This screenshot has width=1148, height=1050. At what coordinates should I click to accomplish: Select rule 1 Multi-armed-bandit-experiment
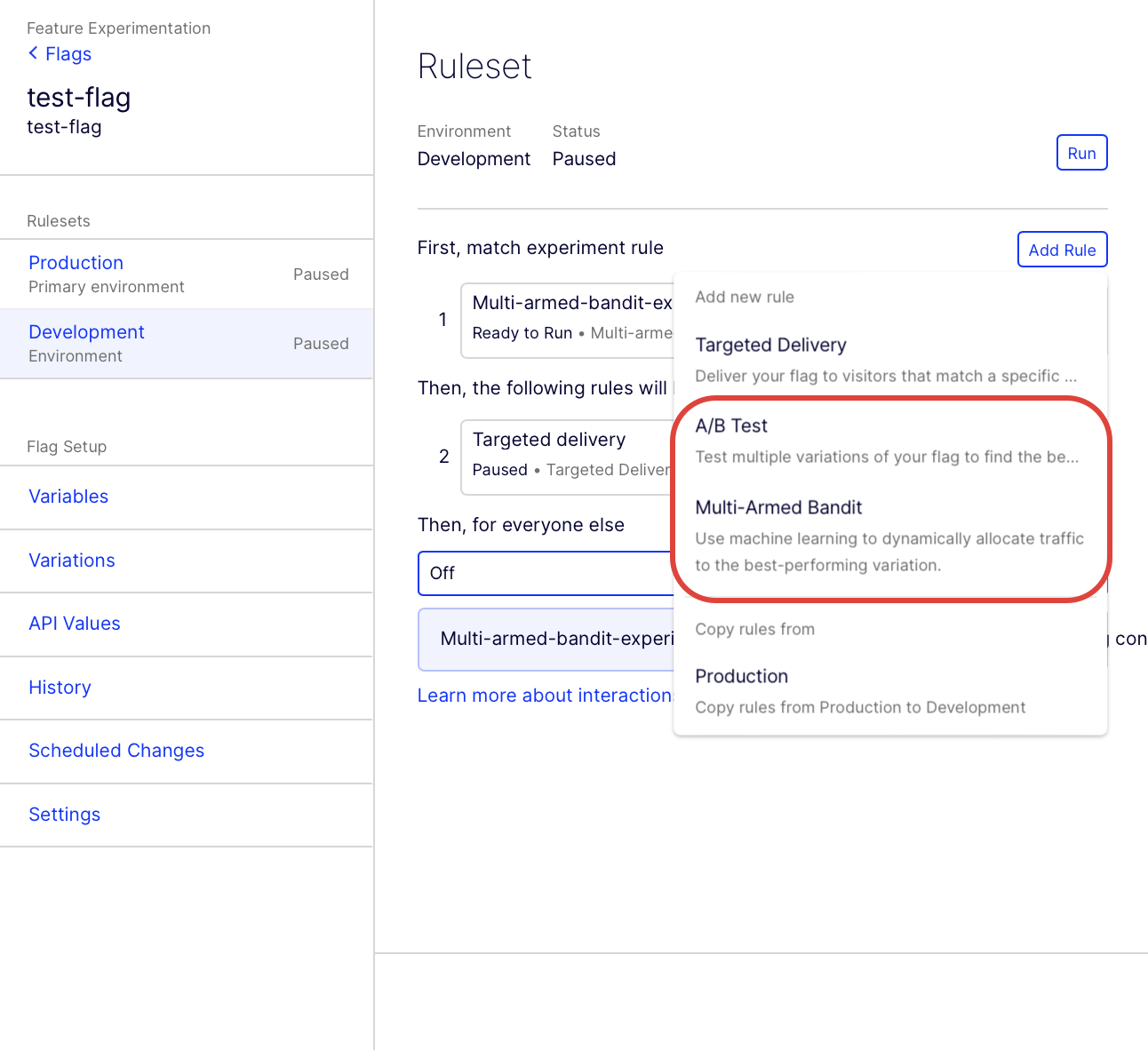click(x=564, y=320)
